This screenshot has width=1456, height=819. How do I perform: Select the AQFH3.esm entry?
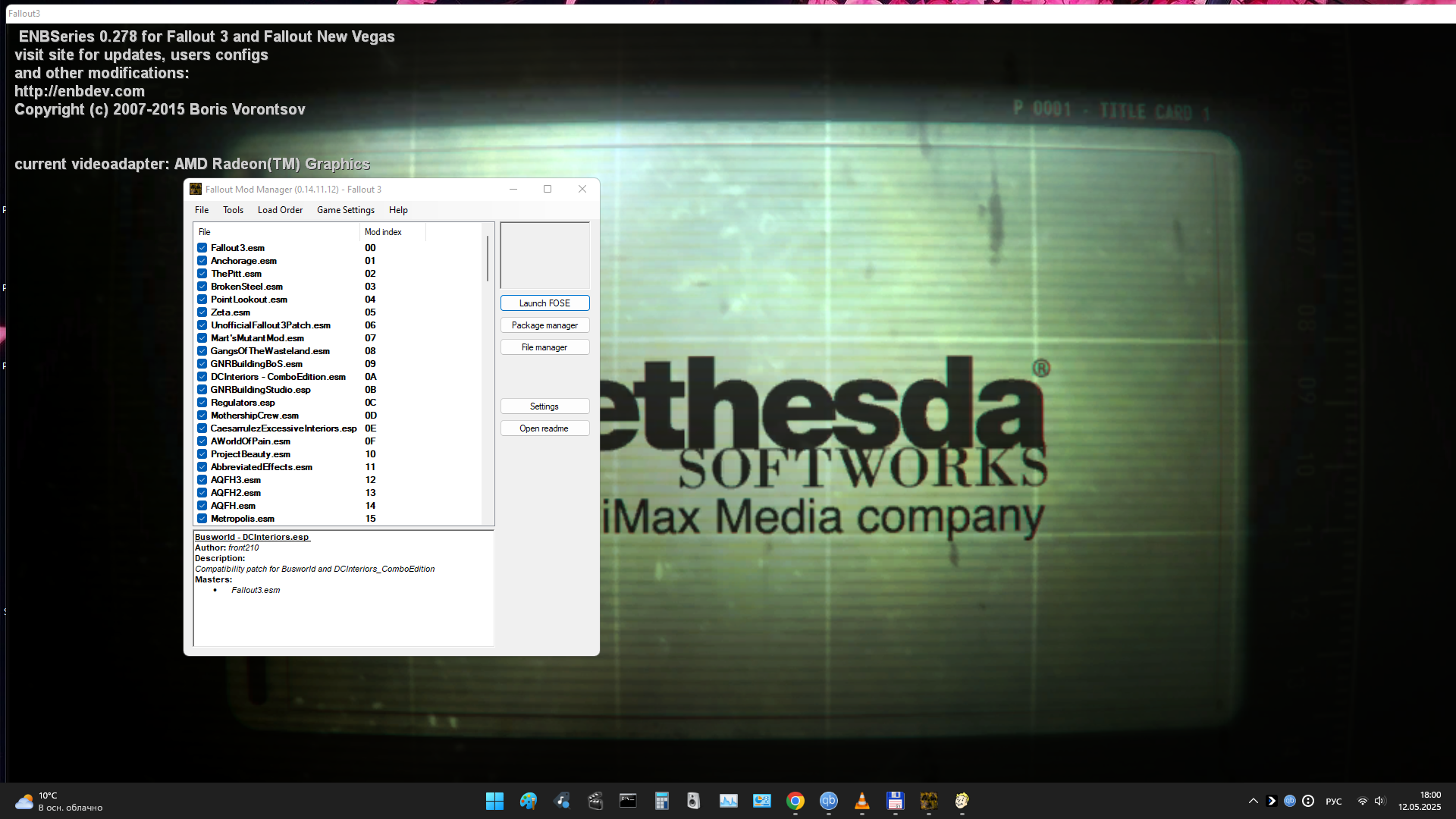(x=236, y=480)
